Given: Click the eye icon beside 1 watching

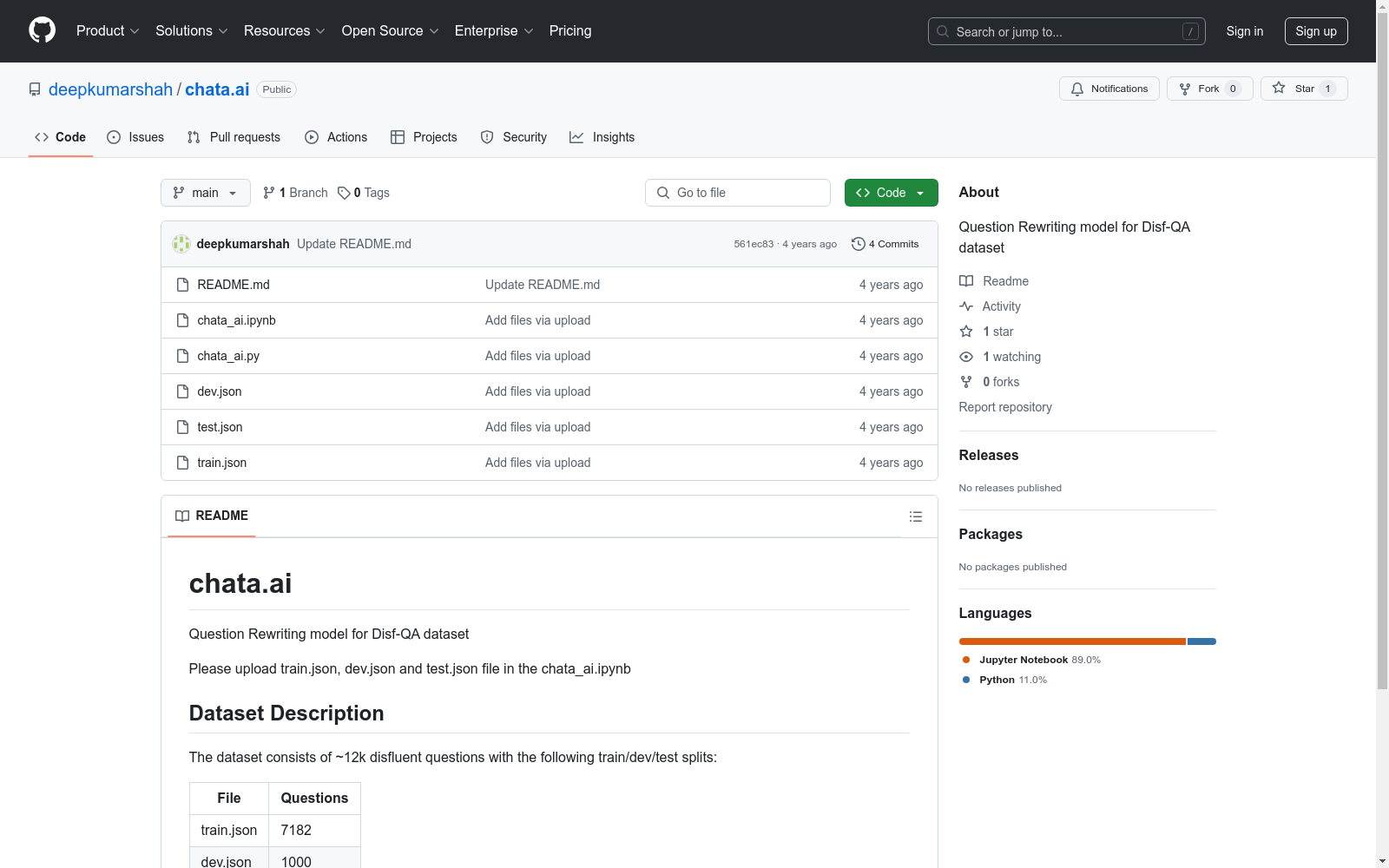Looking at the screenshot, I should tap(966, 357).
